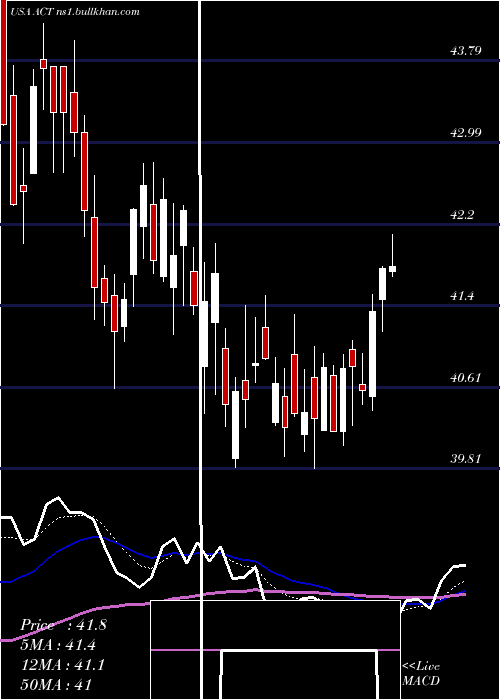
Task: Click the last candlestick on the right
Action: click(393, 269)
